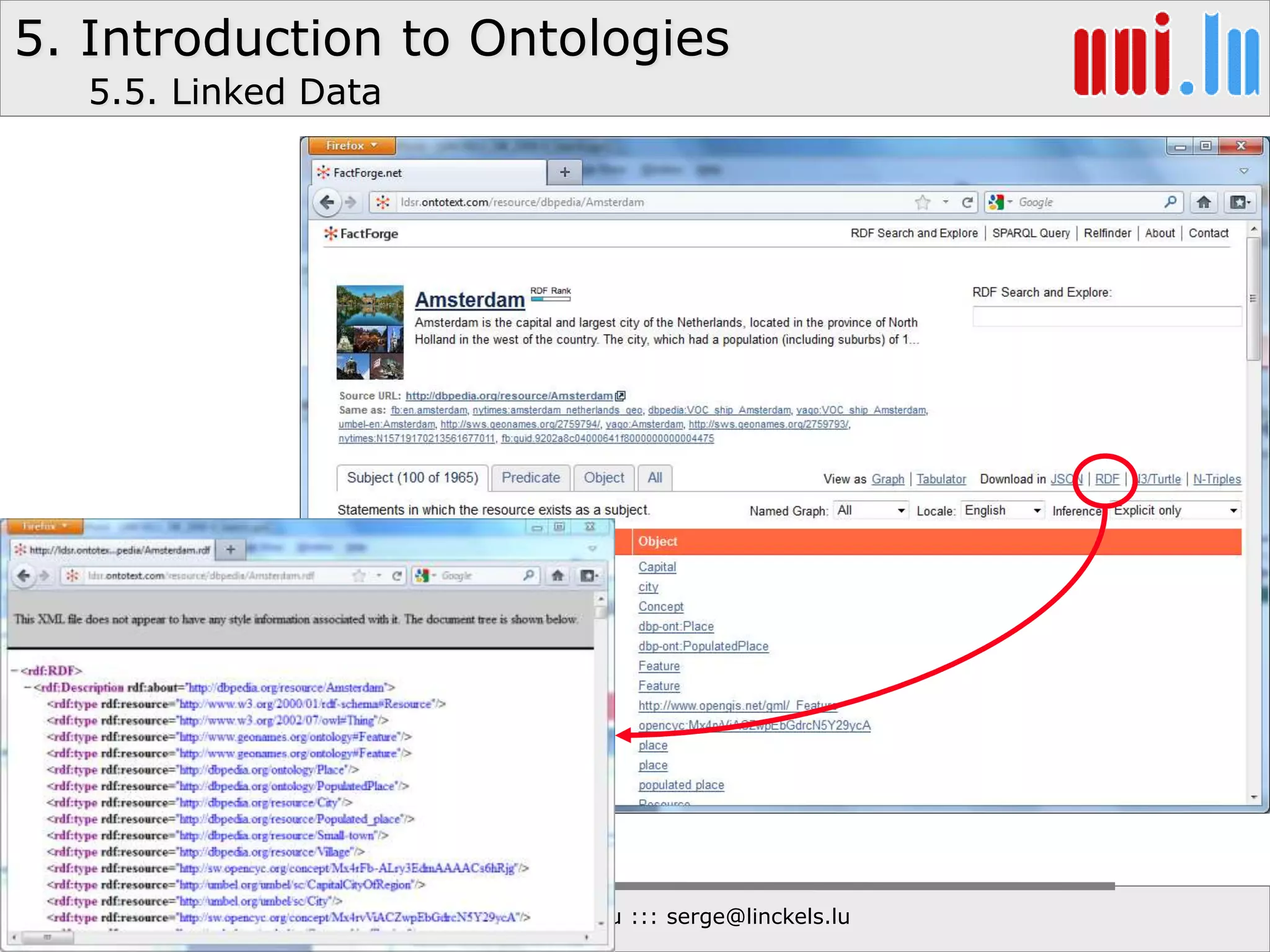Switch to the Predicate tab

tap(531, 478)
